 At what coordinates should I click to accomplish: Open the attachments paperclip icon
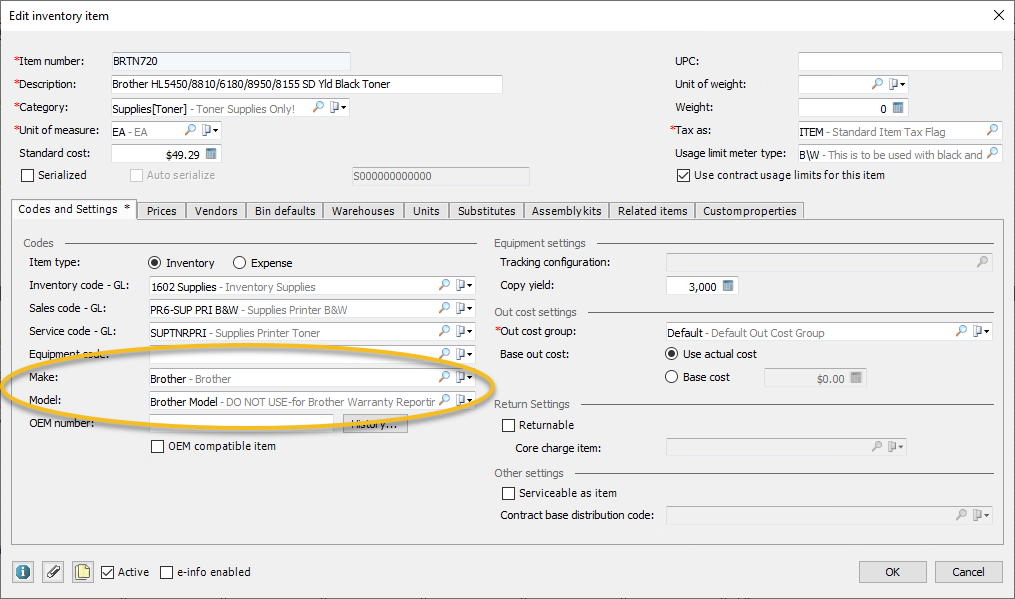[53, 572]
